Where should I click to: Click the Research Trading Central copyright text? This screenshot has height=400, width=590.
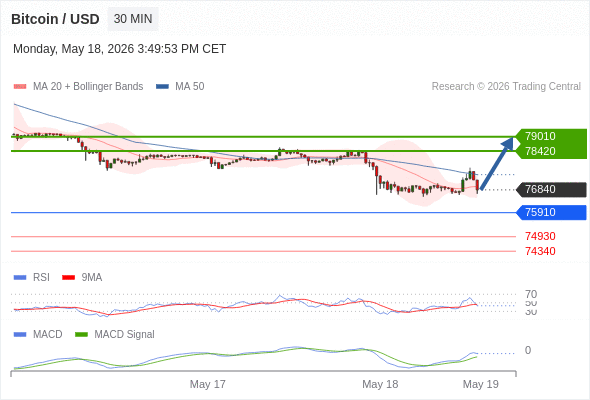point(506,87)
